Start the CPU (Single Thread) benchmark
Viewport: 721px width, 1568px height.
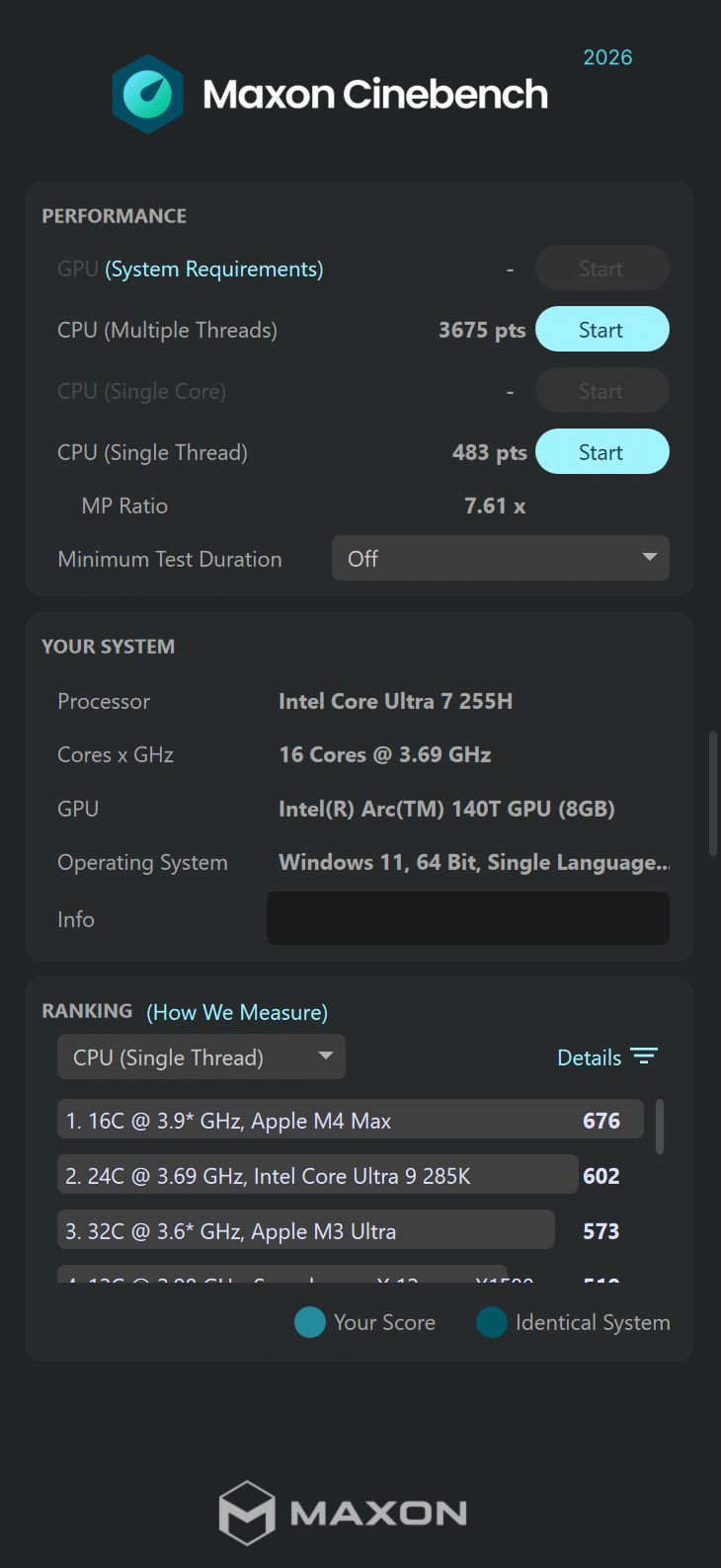[601, 452]
